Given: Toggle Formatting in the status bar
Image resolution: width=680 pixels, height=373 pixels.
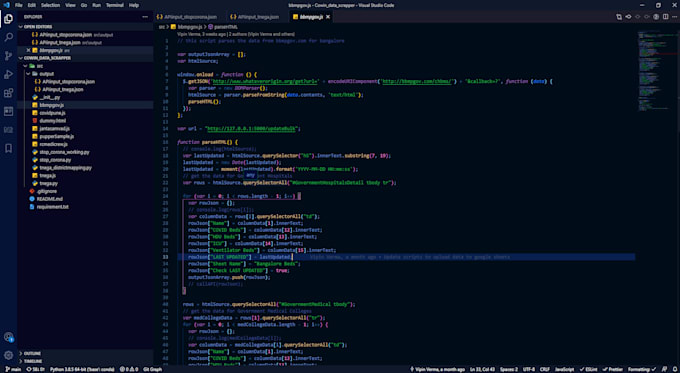Looking at the screenshot, I should (642, 370).
